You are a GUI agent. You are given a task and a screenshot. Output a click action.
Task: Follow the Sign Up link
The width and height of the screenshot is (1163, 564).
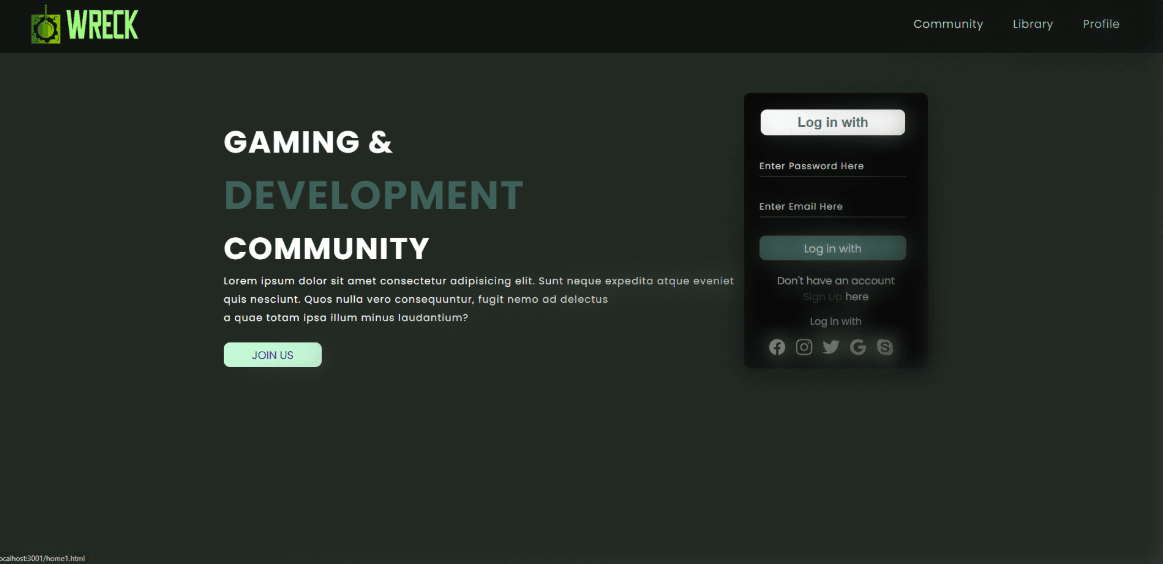click(821, 297)
